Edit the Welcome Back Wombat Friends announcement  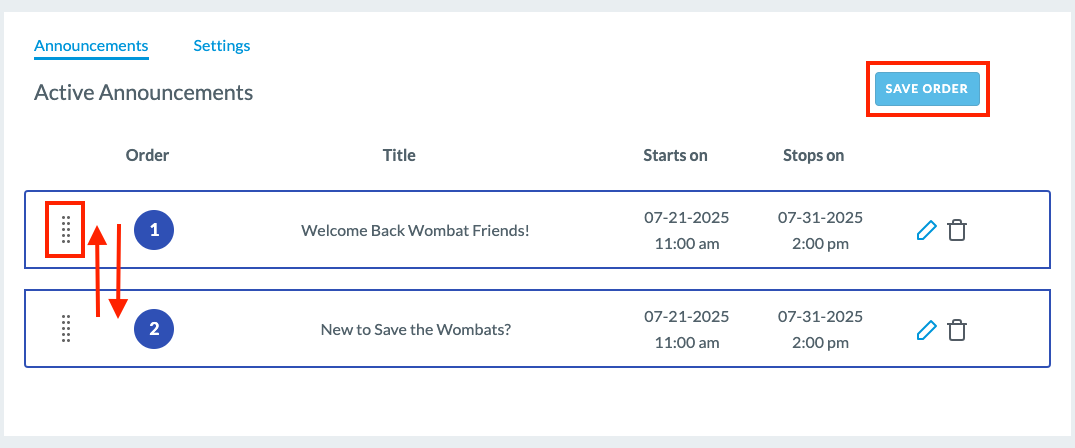[x=926, y=231]
